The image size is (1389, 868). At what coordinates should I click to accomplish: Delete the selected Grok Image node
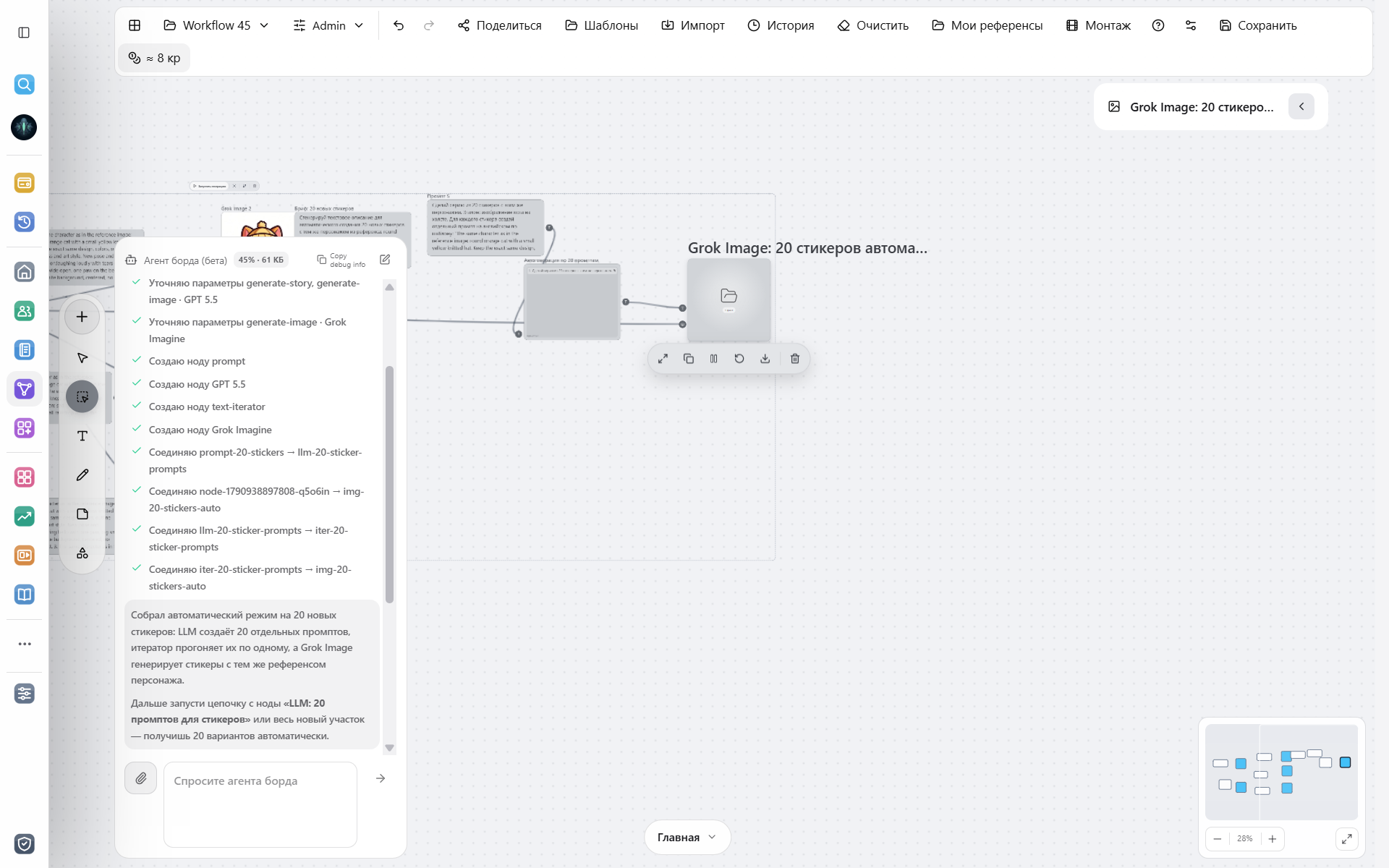tap(795, 359)
